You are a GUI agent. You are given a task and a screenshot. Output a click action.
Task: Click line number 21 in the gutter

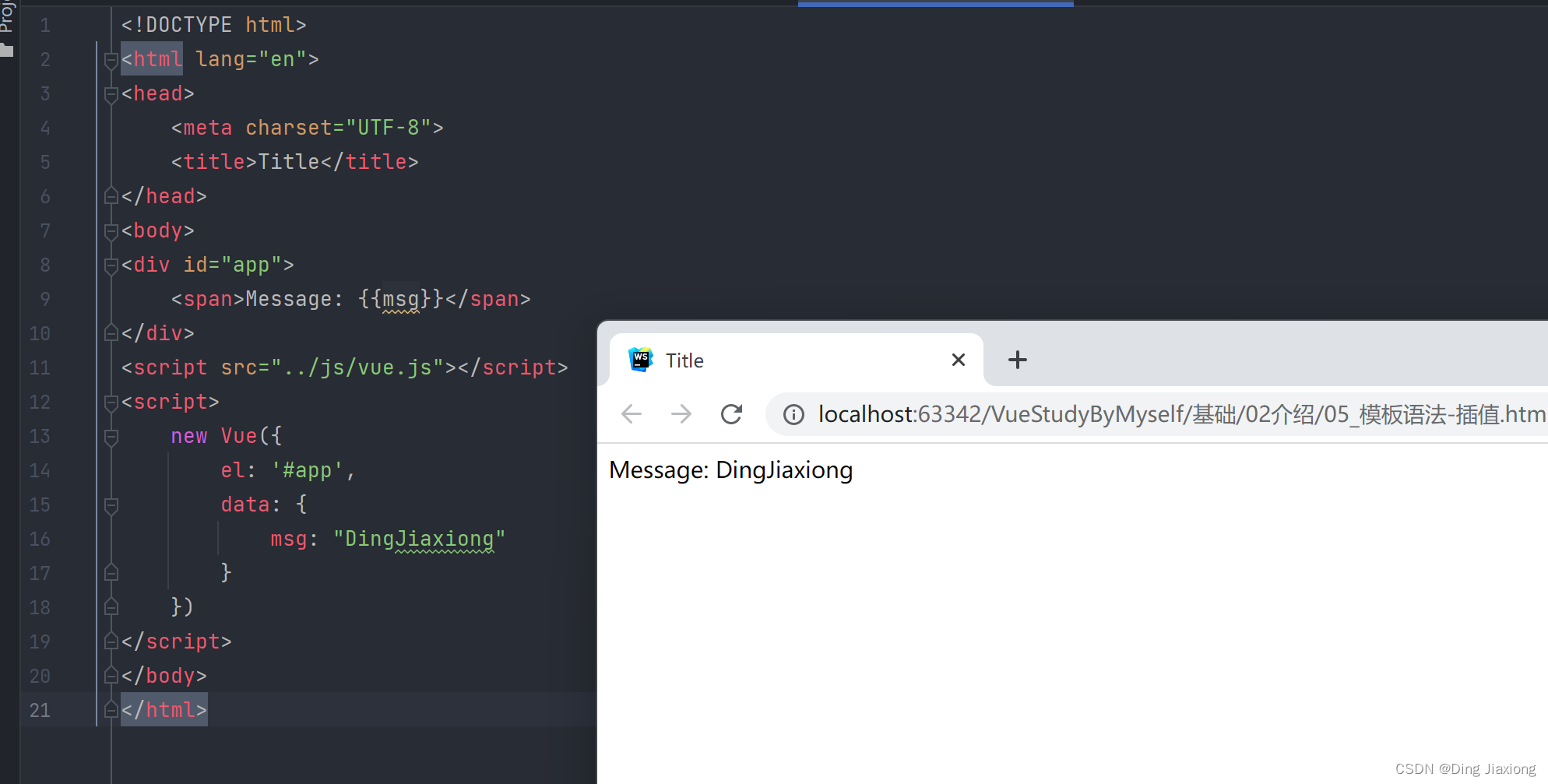click(40, 711)
